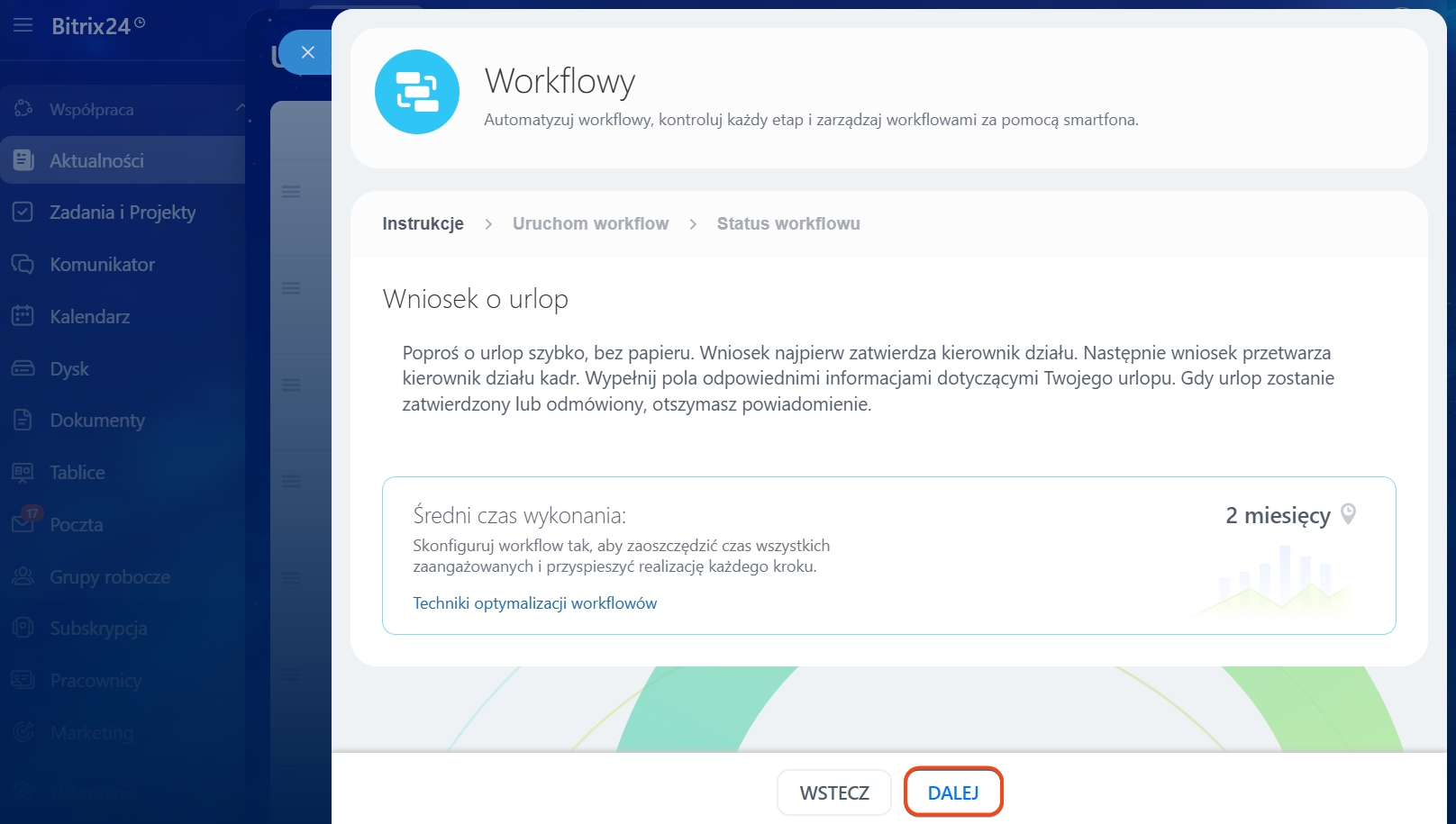Open Zadania i Projekty checkbox icon
The height and width of the screenshot is (824, 1456).
tap(23, 212)
